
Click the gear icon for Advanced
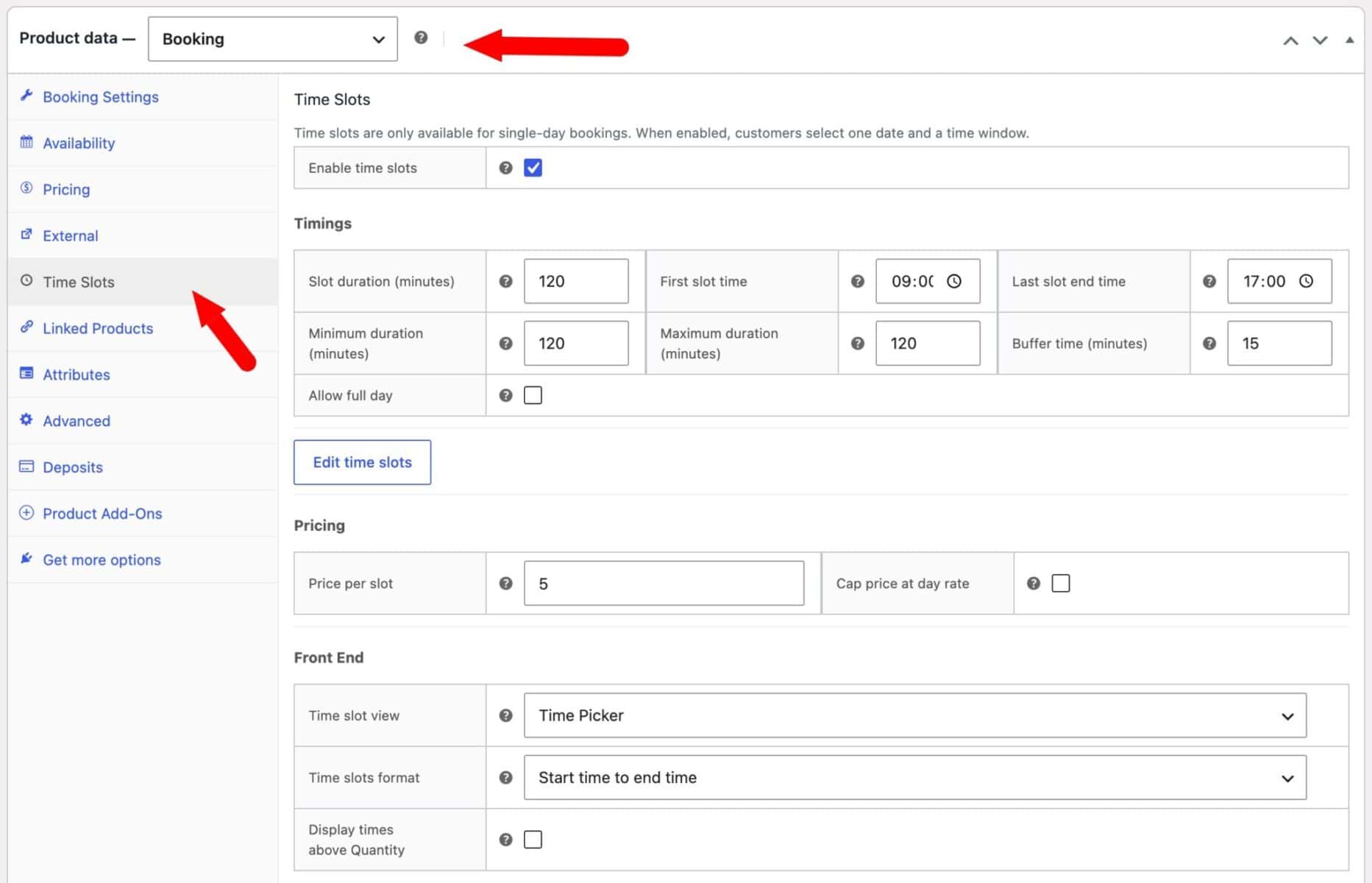pyautogui.click(x=26, y=420)
